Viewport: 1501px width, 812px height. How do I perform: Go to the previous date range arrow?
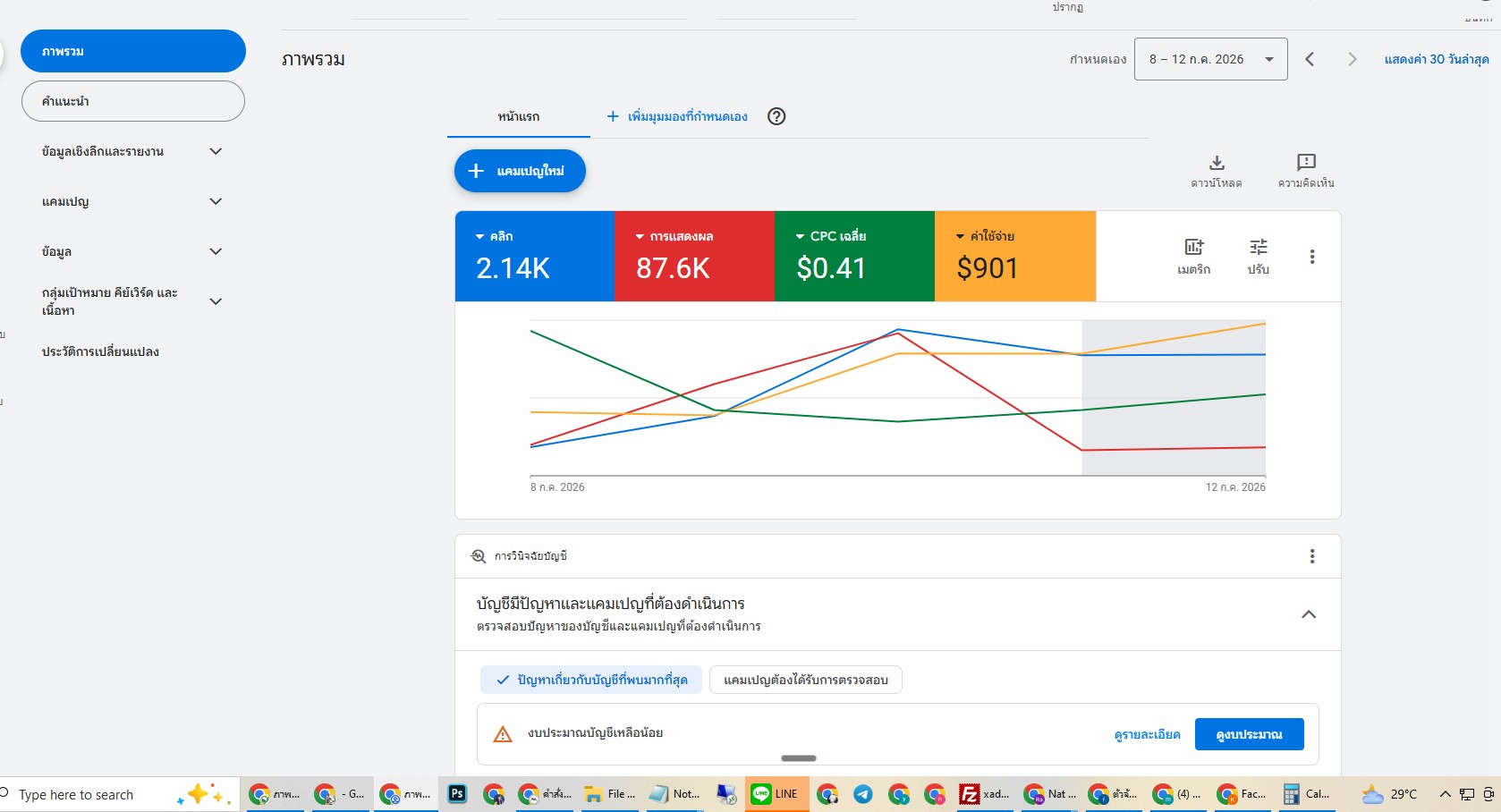1310,59
